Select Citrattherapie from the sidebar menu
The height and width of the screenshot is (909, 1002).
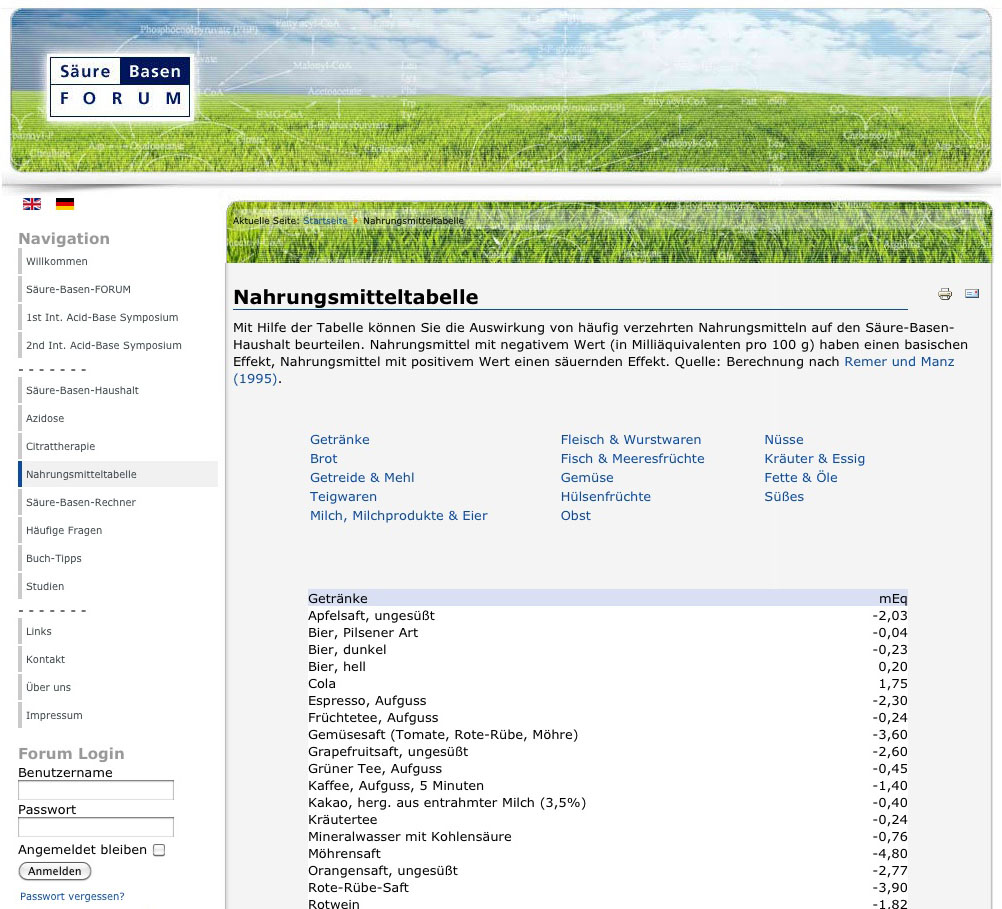click(61, 446)
